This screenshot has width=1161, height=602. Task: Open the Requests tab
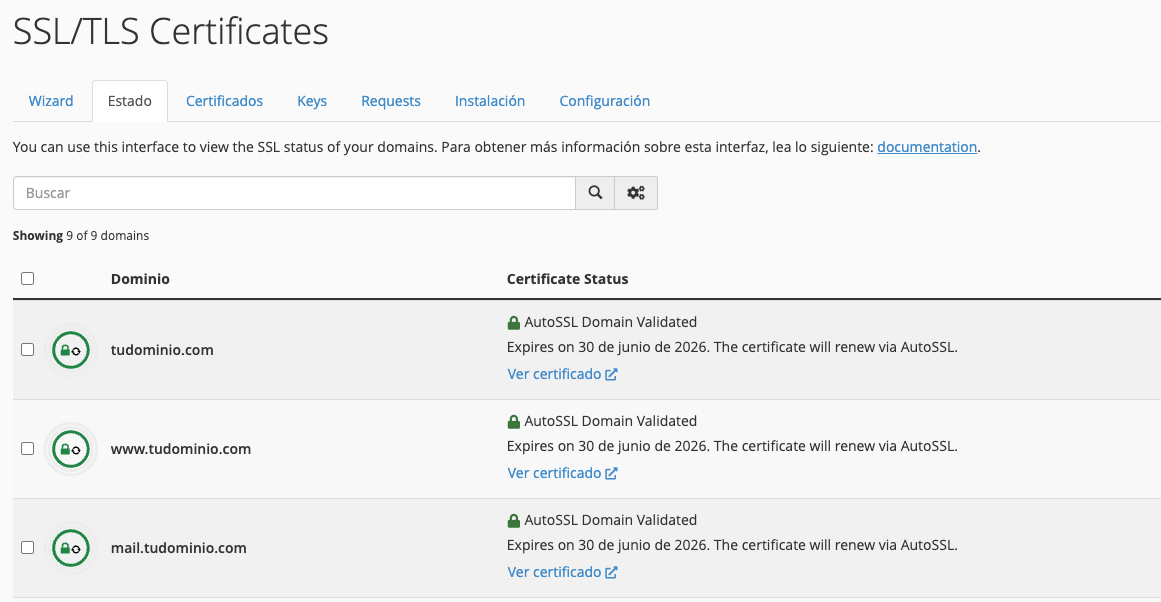(391, 101)
